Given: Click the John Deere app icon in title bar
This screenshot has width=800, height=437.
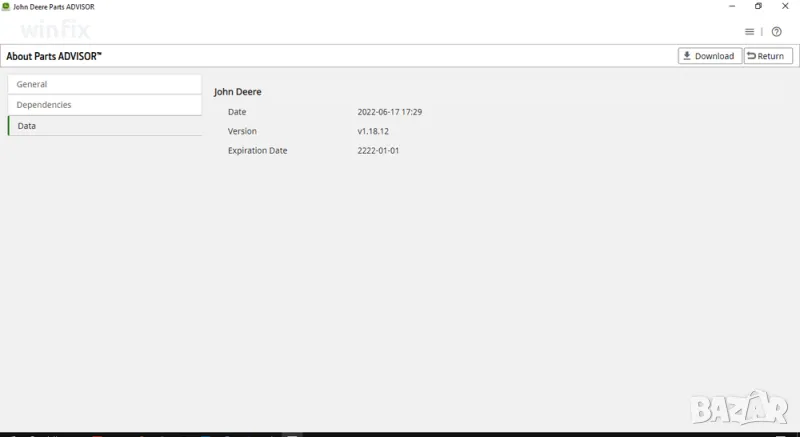Looking at the screenshot, I should tap(6, 7).
